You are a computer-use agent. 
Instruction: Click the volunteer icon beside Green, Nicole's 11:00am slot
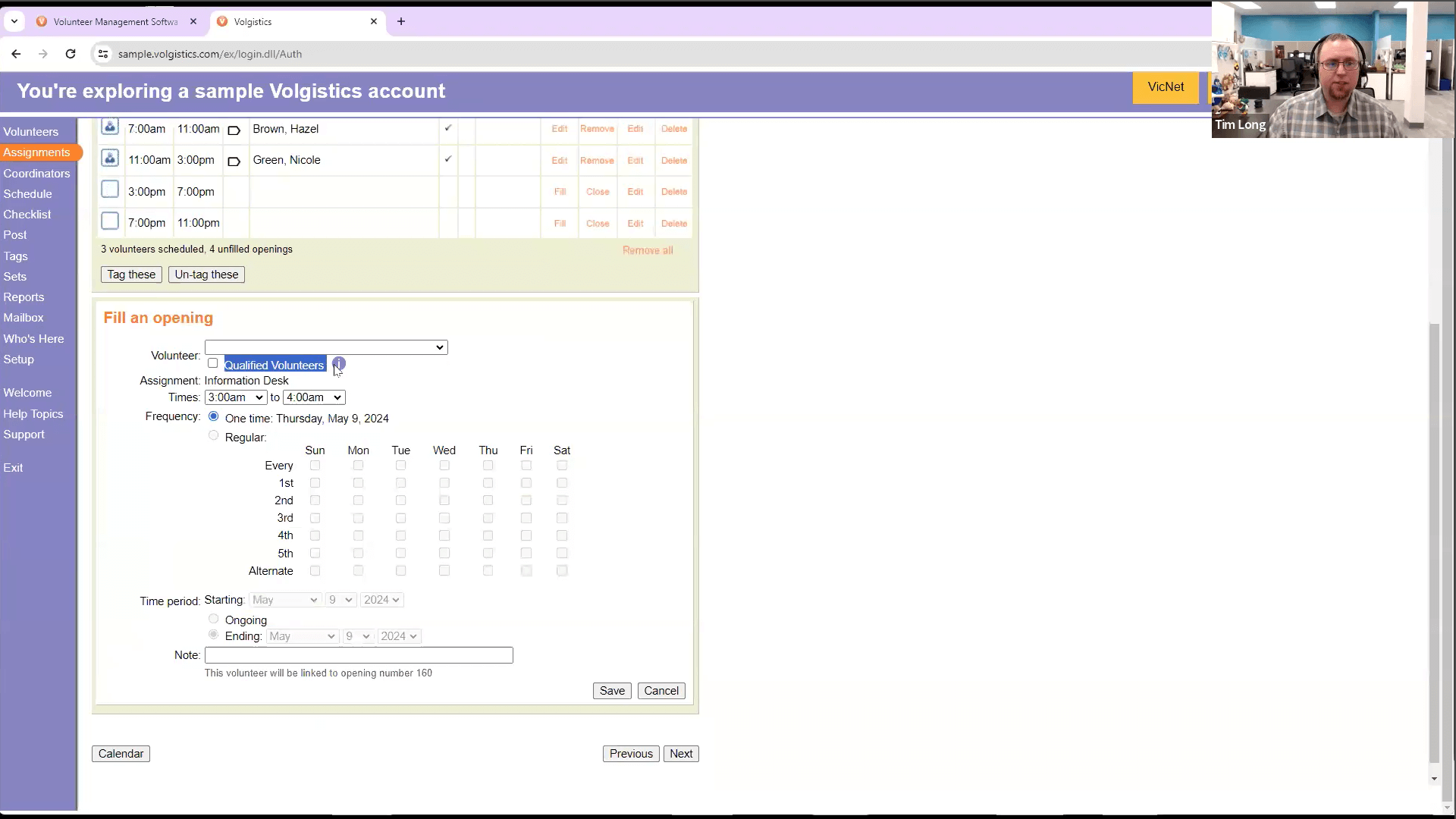click(110, 158)
